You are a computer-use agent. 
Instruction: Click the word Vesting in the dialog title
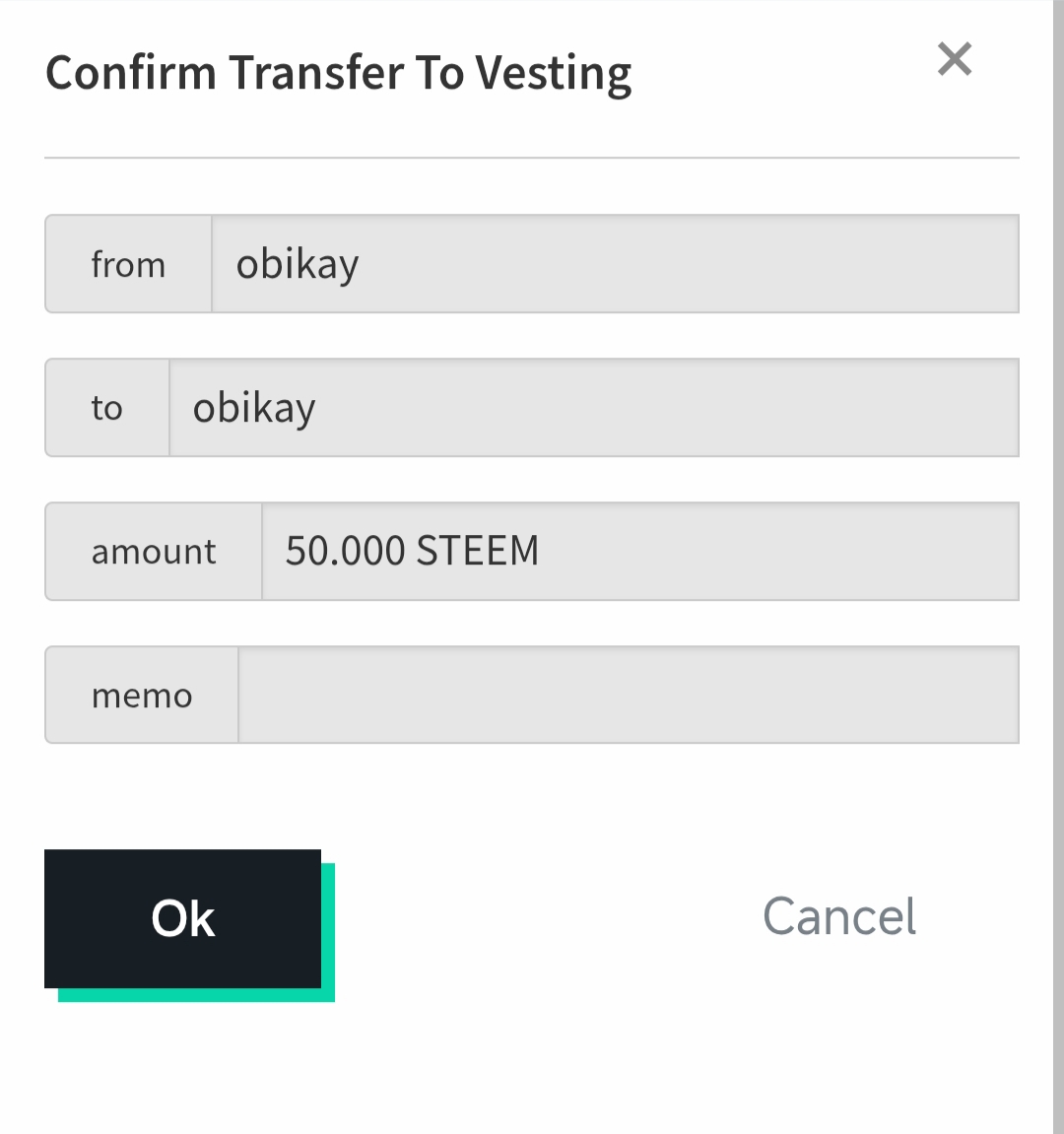coord(554,74)
